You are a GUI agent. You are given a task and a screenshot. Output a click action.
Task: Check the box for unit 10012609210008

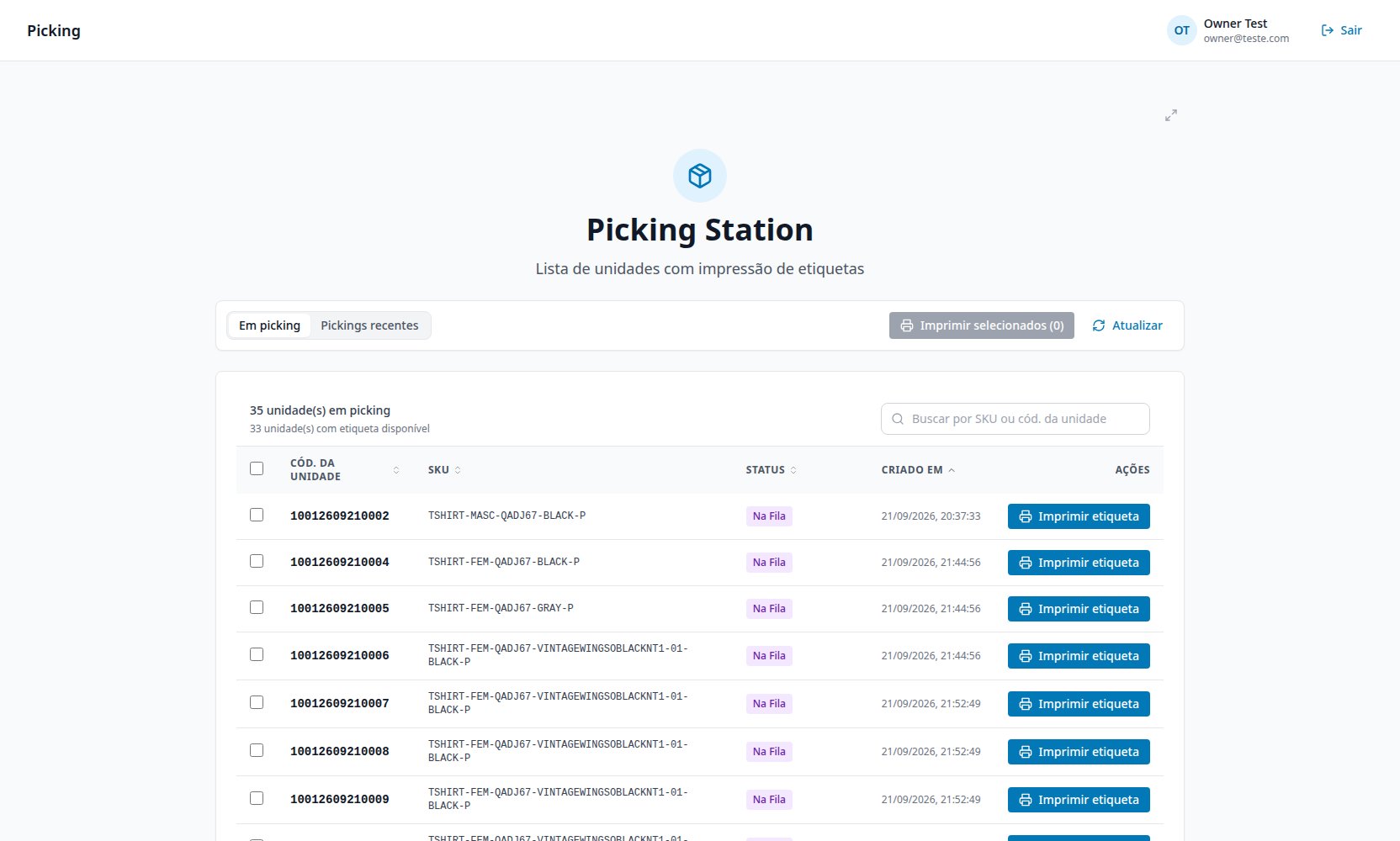pyautogui.click(x=257, y=750)
